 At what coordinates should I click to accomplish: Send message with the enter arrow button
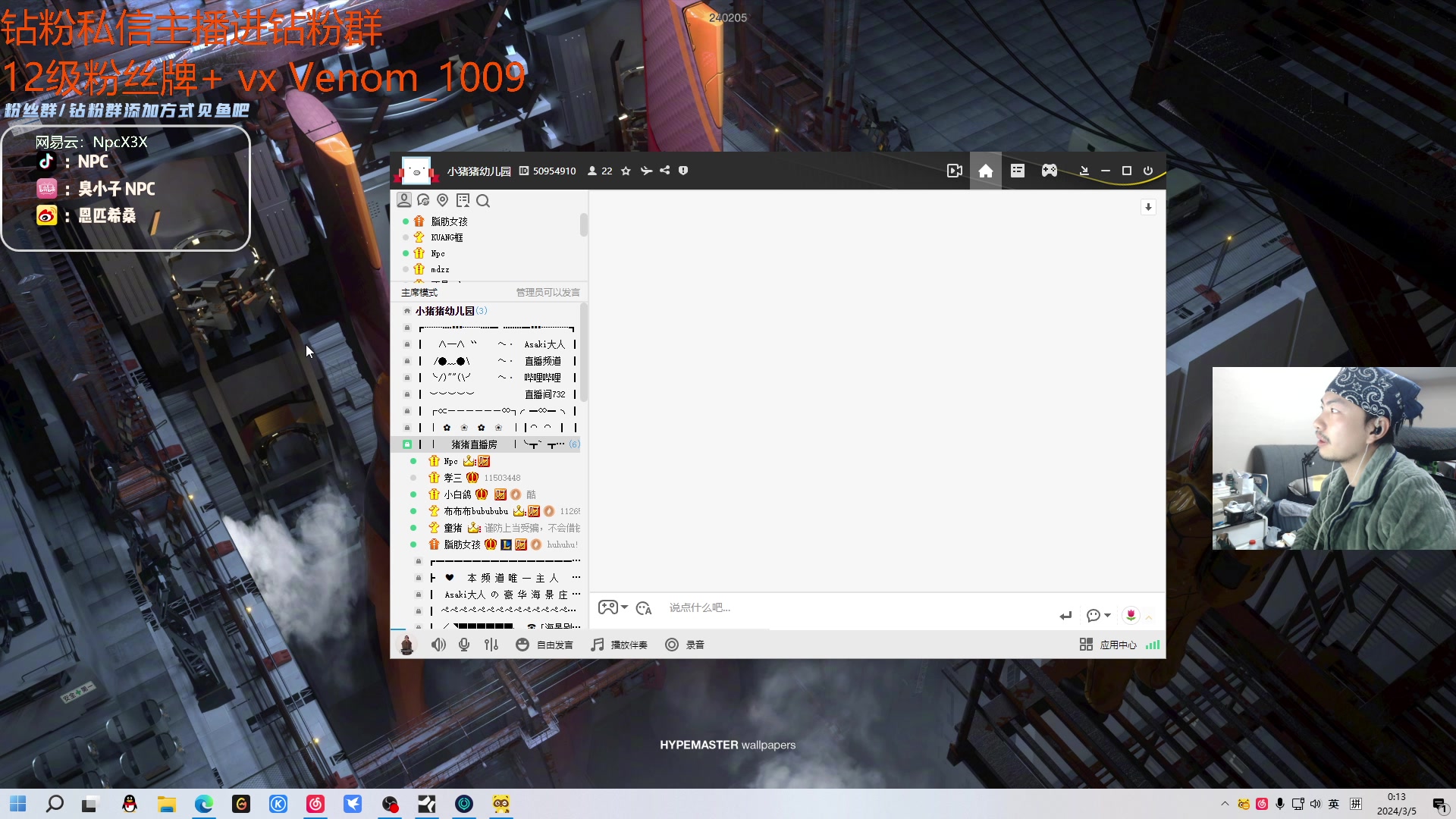[x=1065, y=616]
